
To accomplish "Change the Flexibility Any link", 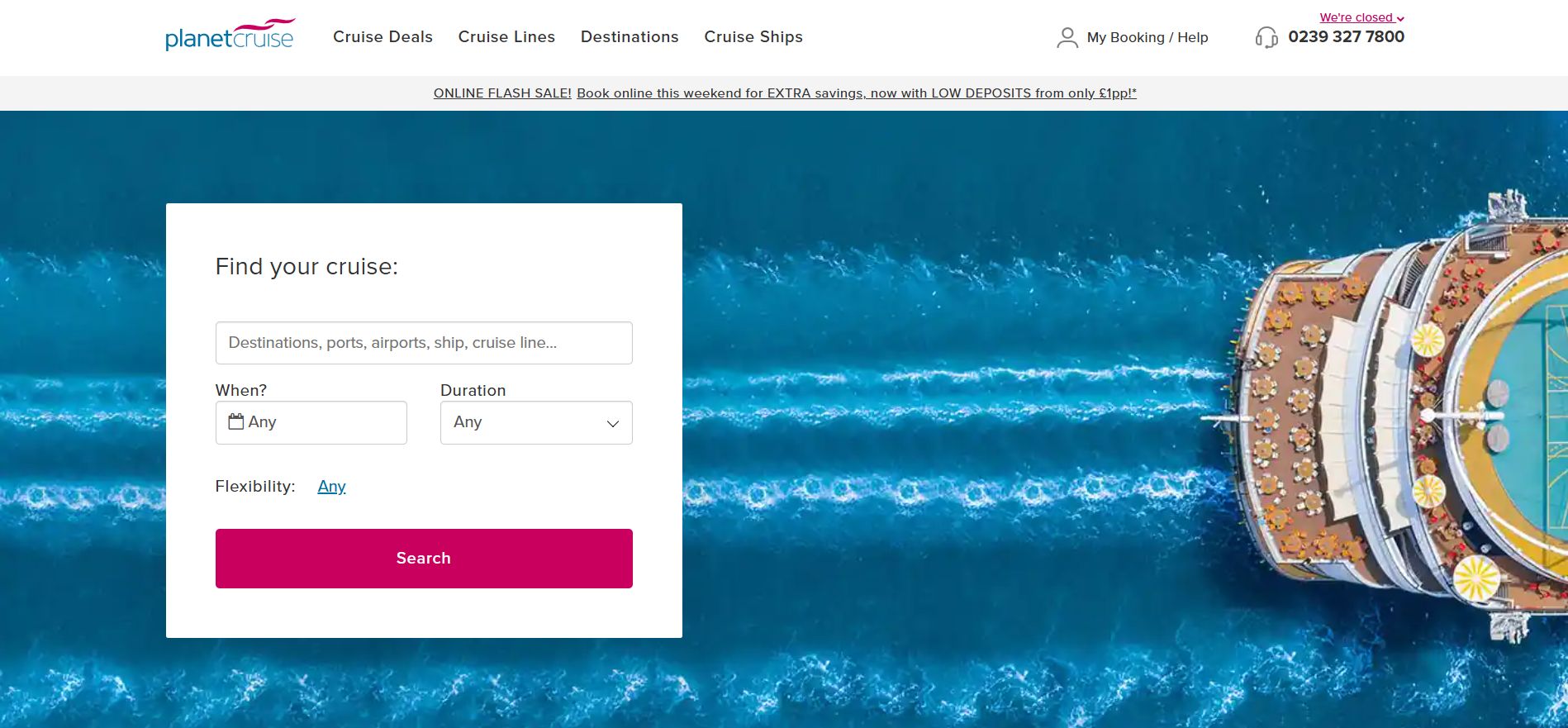I will point(331,487).
